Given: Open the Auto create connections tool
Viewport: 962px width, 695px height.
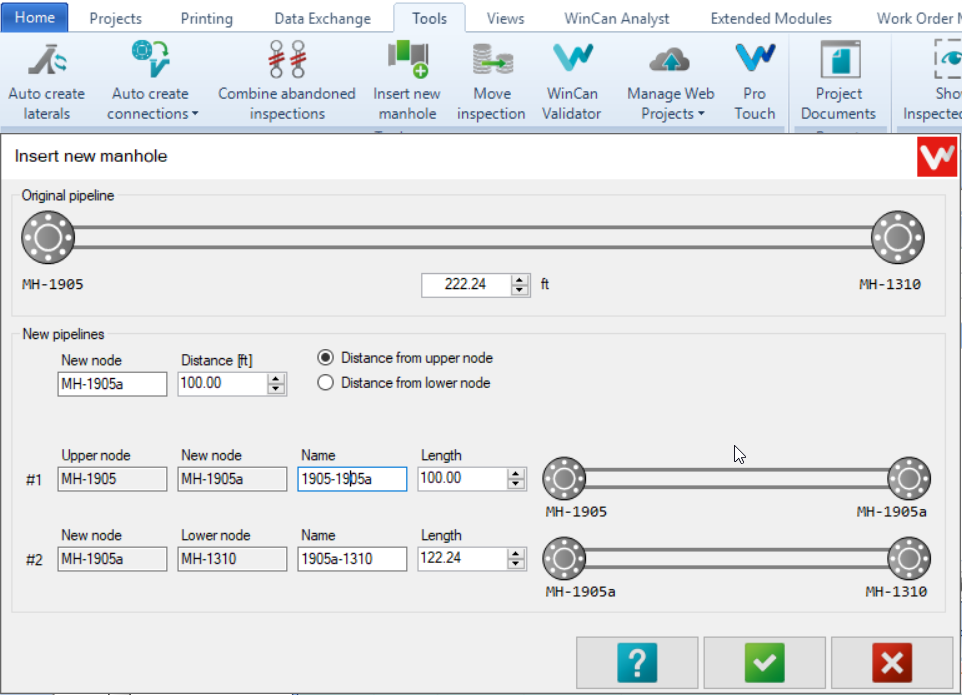Looking at the screenshot, I should (151, 80).
